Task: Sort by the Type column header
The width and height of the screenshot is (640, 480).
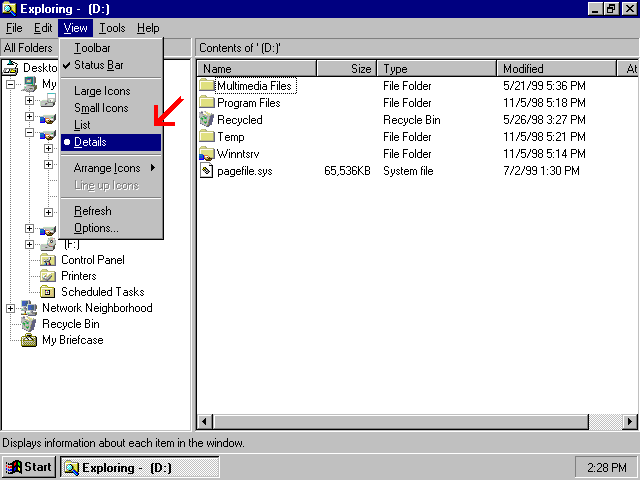Action: 436,69
